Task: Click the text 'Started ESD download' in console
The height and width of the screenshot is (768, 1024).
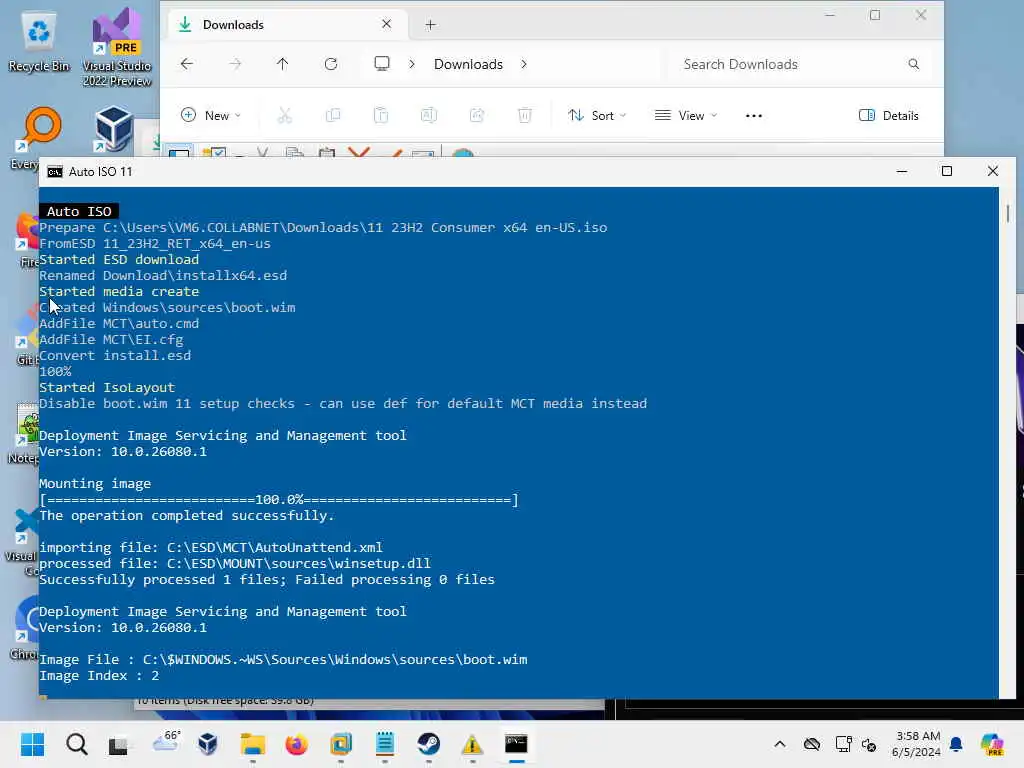Action: point(119,259)
